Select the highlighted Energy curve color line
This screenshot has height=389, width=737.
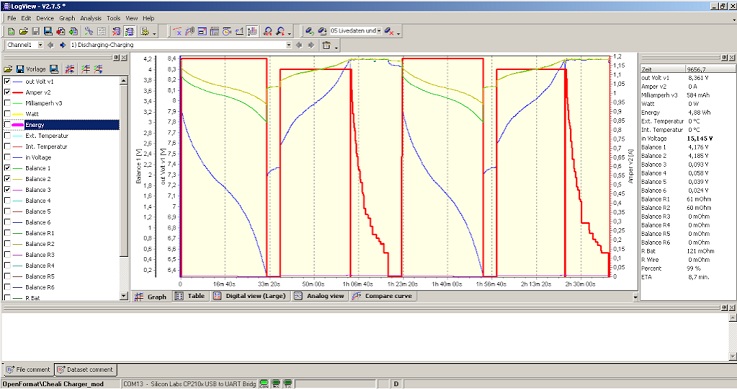coord(18,125)
